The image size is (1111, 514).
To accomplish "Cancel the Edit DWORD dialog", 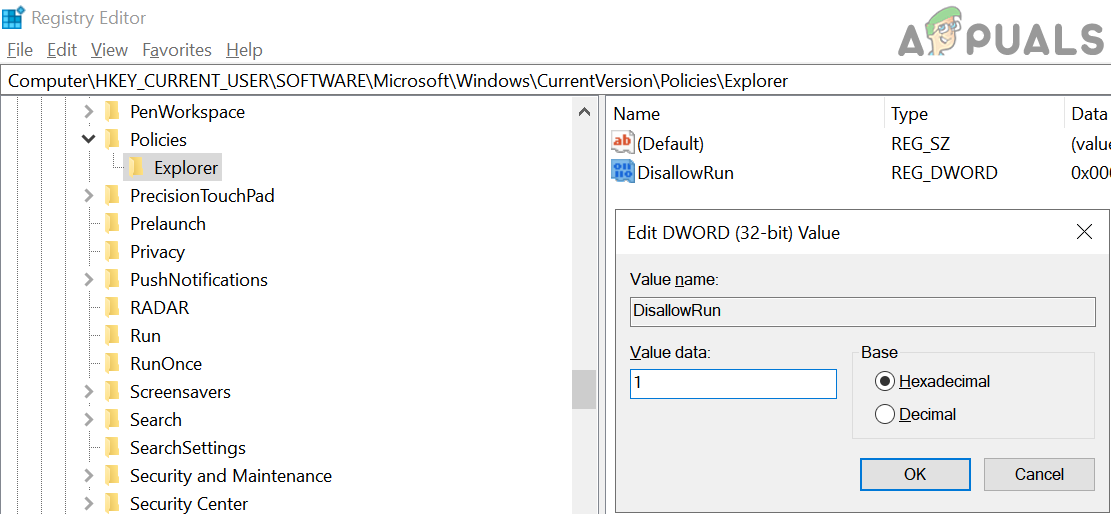I will [1039, 474].
